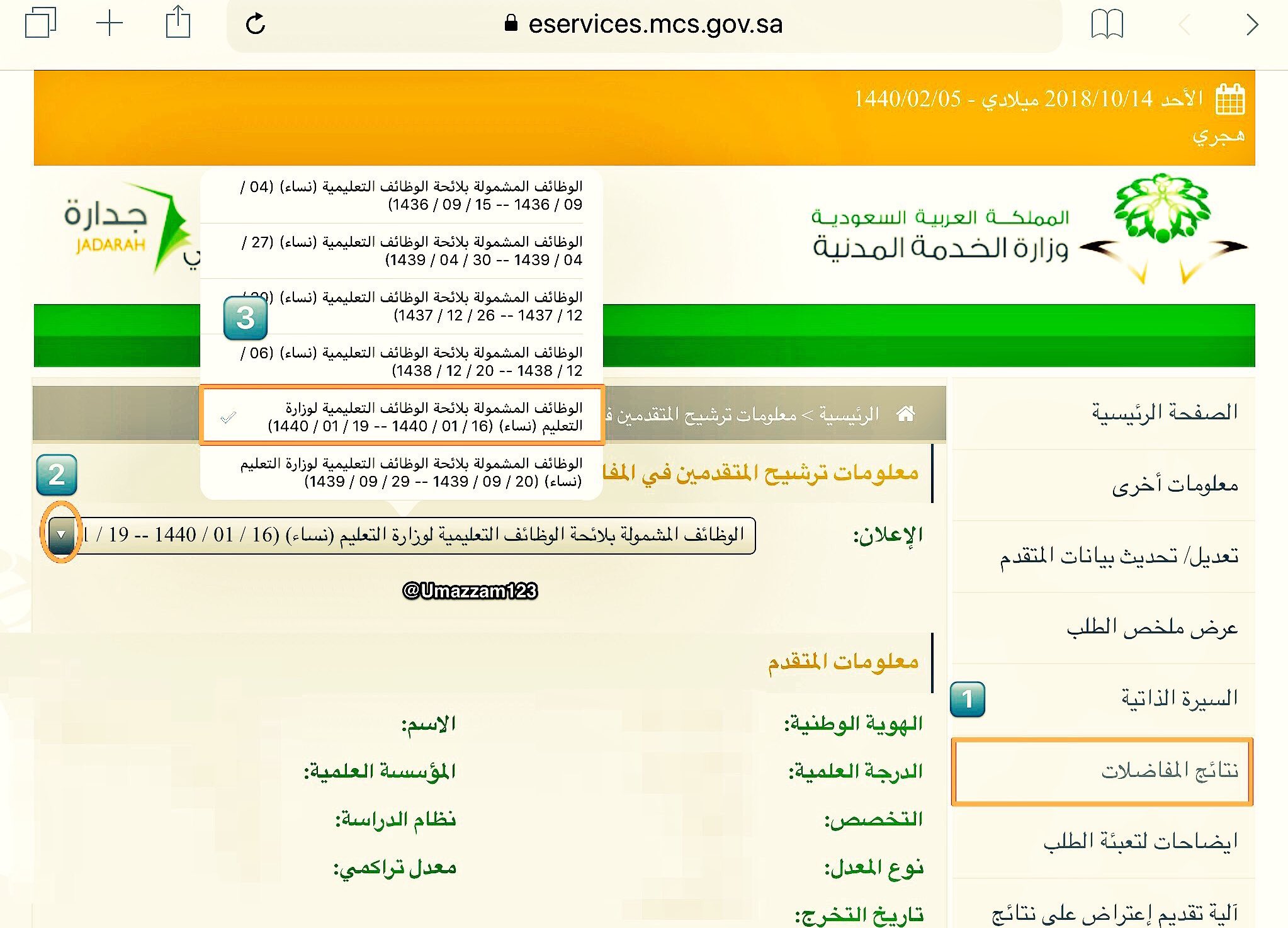Open الصفحة الرئيسية sidebar item
Viewport: 1288px width, 928px height.
[1165, 412]
